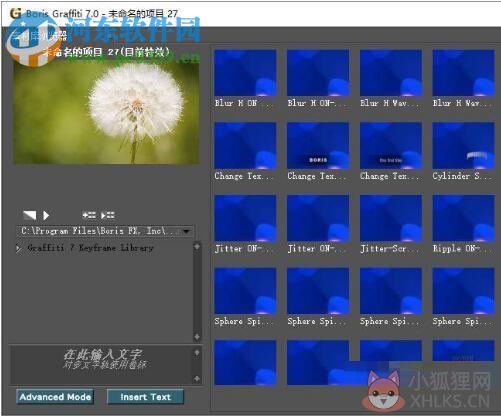The width and height of the screenshot is (501, 417).
Task: Click the arrow-list apply icon
Action: click(x=108, y=215)
